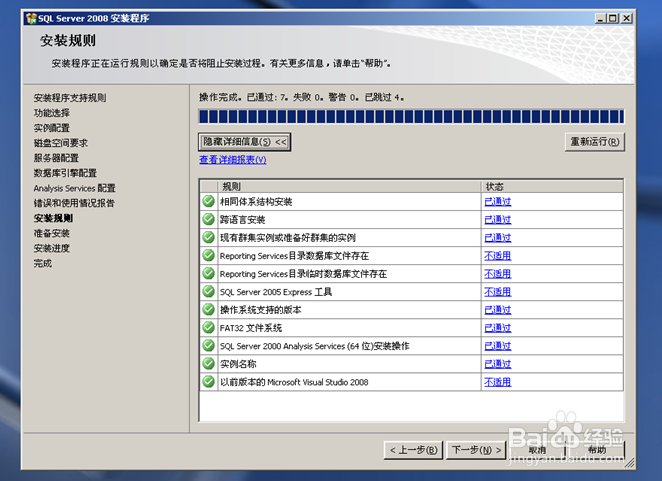Select 功能选择 step in sidebar

pyautogui.click(x=52, y=113)
